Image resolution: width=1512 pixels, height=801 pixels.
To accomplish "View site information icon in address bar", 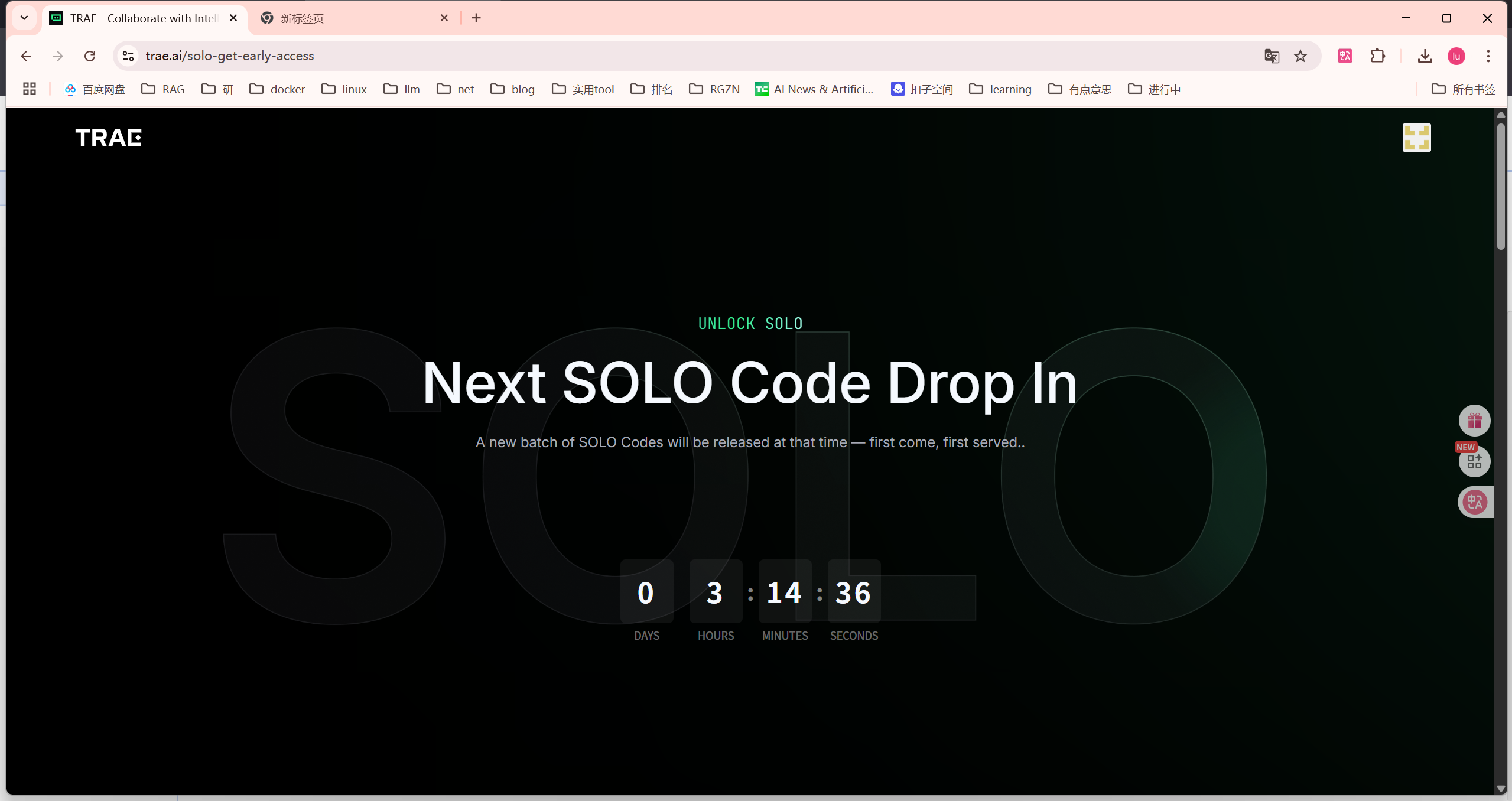I will 128,56.
